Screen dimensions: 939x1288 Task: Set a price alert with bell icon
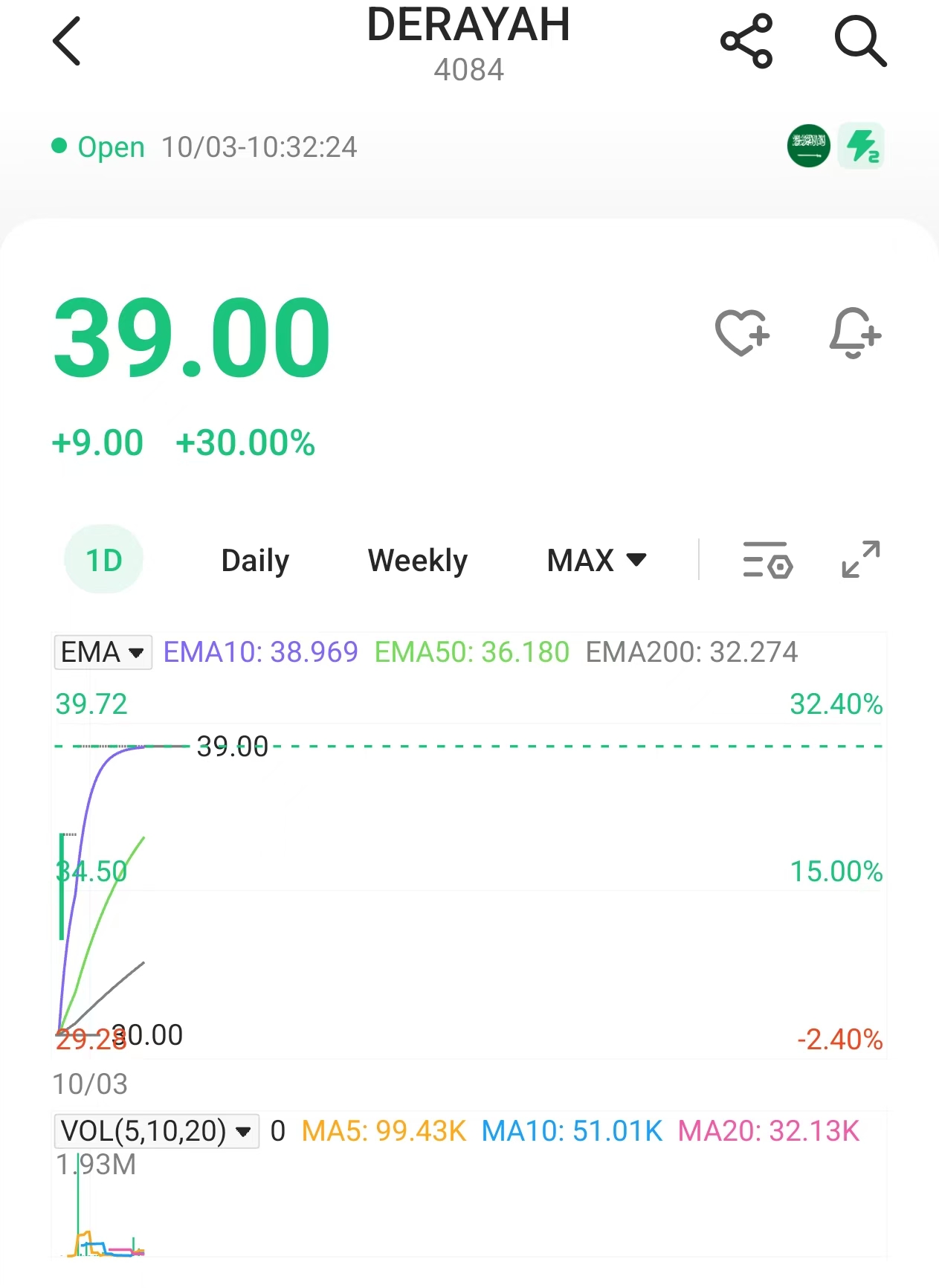coord(855,333)
